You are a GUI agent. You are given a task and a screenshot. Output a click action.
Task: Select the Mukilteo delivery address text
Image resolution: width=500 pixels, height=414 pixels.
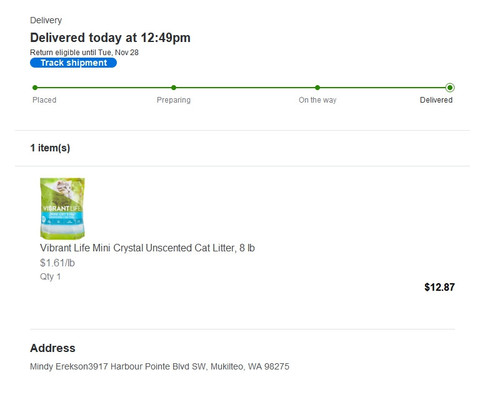pos(160,367)
